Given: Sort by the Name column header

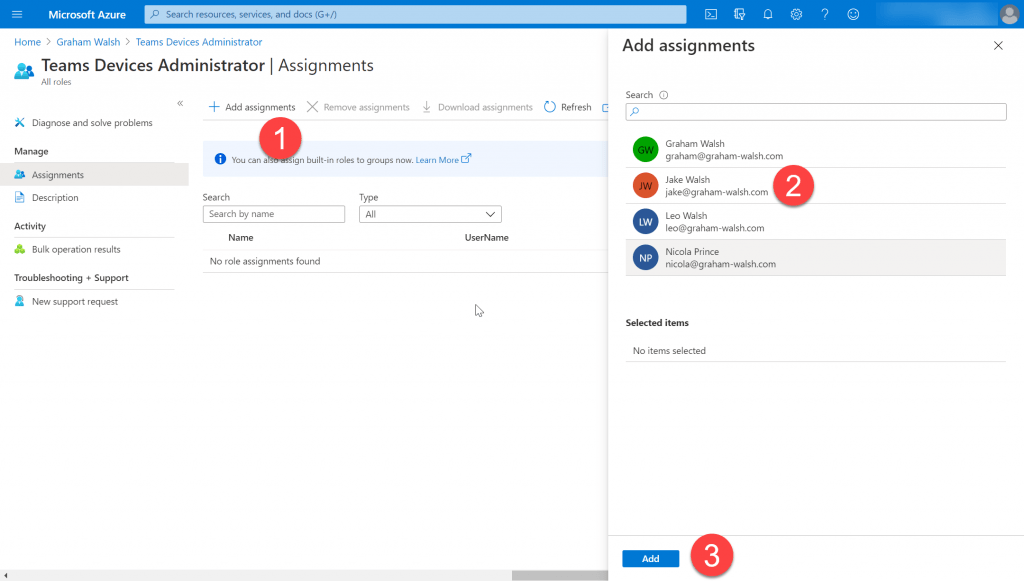Looking at the screenshot, I should click(240, 238).
